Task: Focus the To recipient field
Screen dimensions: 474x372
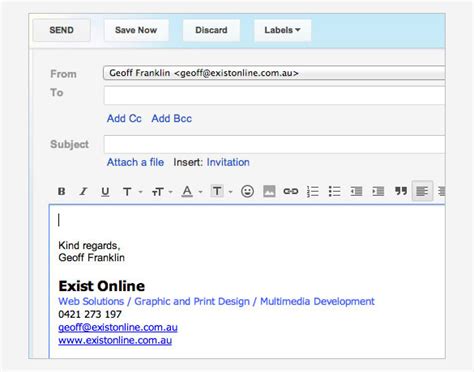Action: pyautogui.click(x=274, y=95)
